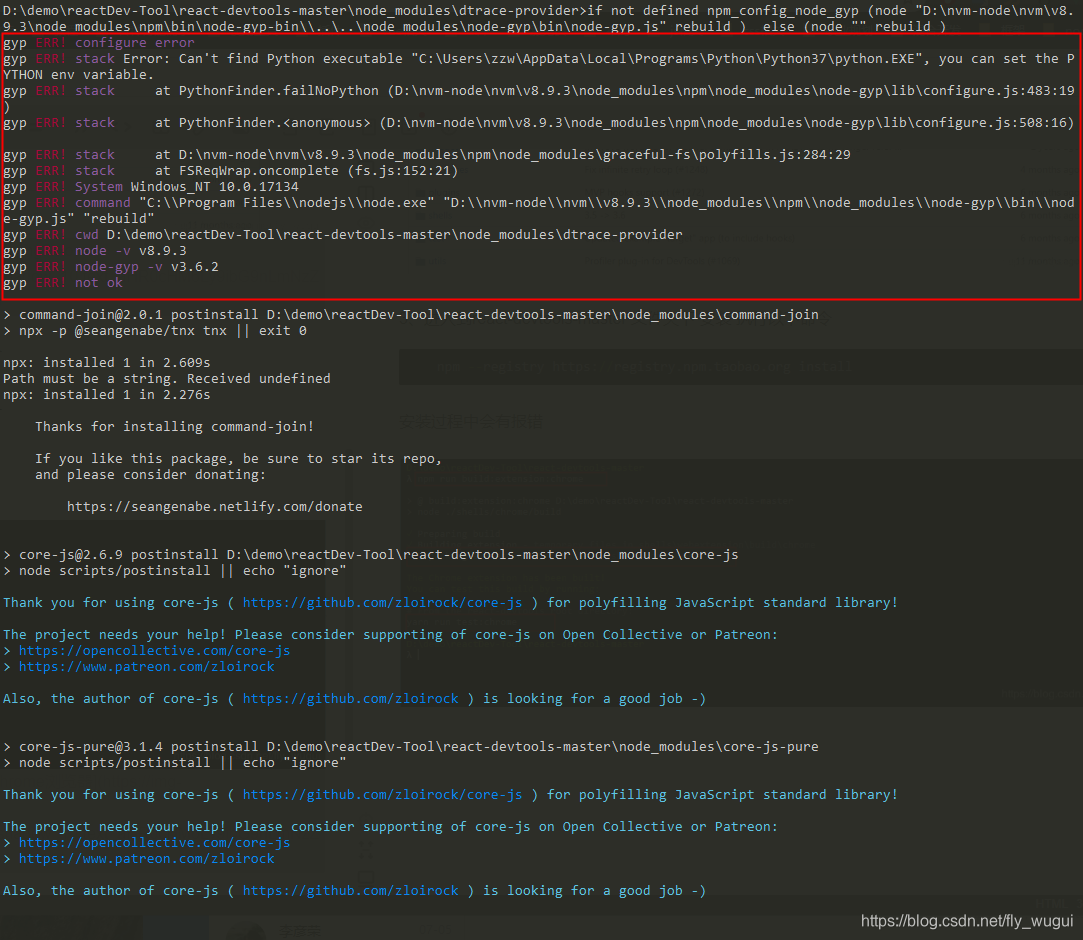Click 'Path must be a string. Received undefined'
The image size is (1083, 940).
pyautogui.click(x=166, y=378)
